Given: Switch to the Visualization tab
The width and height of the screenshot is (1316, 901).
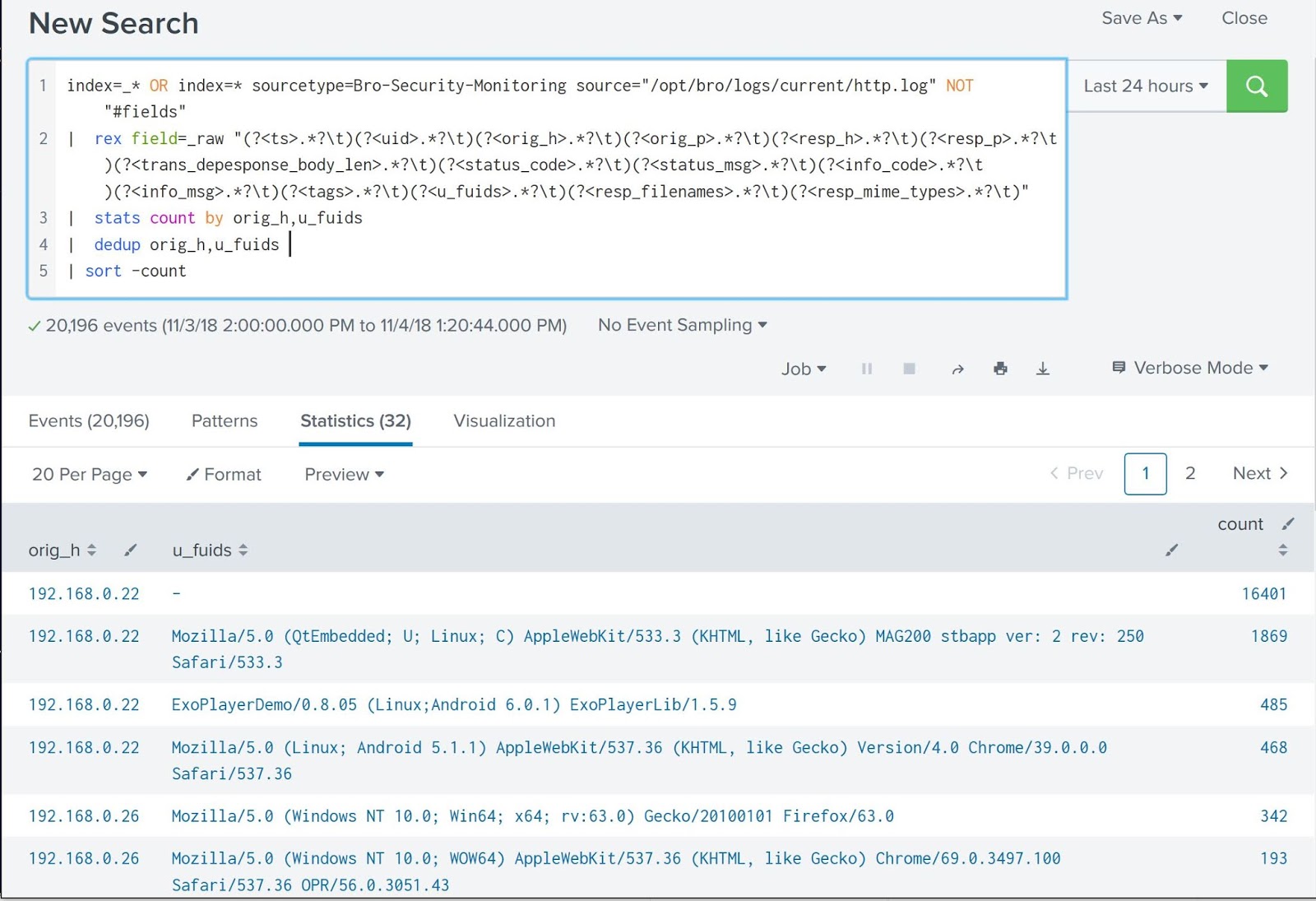Looking at the screenshot, I should click(x=503, y=420).
